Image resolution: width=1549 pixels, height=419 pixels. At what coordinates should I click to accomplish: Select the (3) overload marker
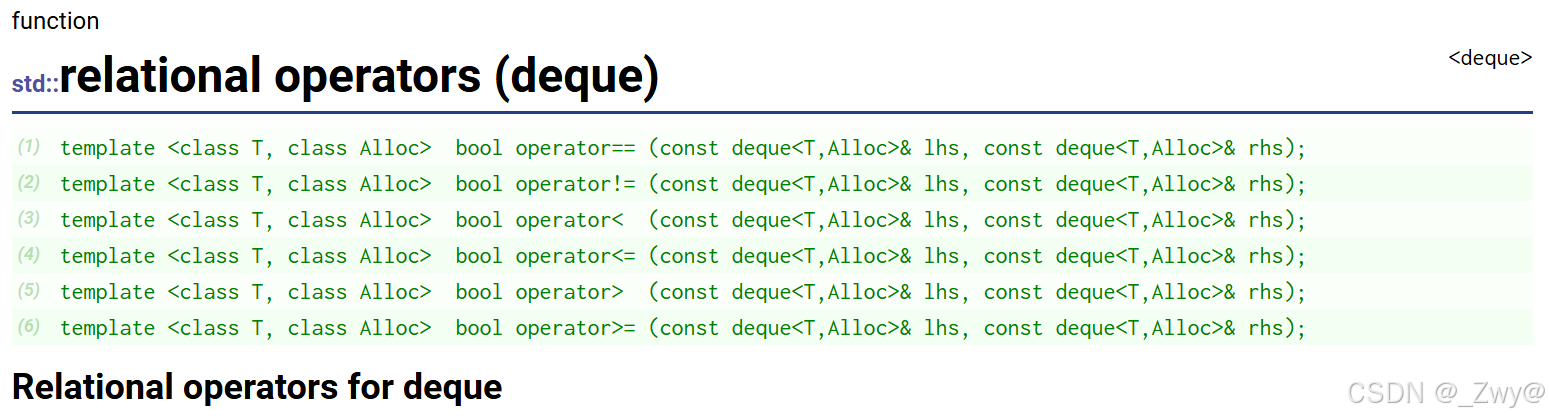click(x=29, y=219)
